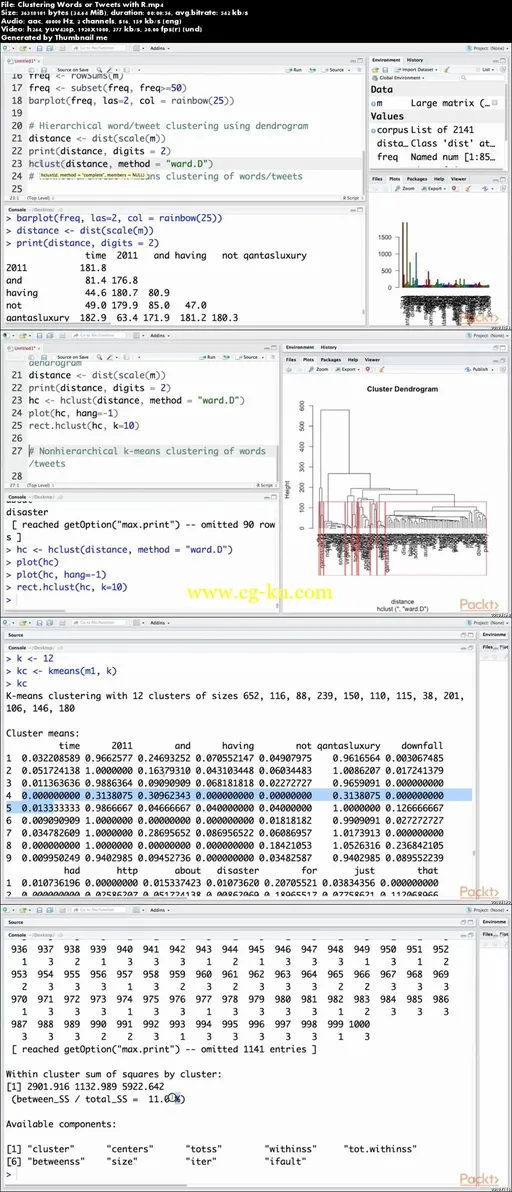Open Export dropdown above the barplot
Viewport: 512px width, 1192px height.
pos(436,188)
